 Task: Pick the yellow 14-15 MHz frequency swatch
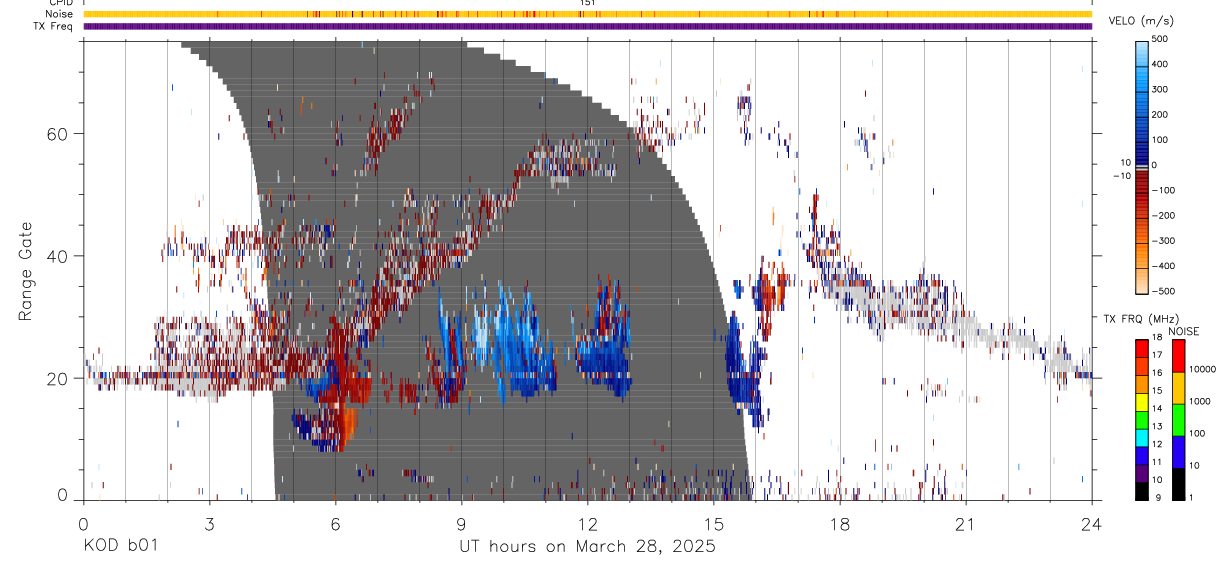[1142, 401]
